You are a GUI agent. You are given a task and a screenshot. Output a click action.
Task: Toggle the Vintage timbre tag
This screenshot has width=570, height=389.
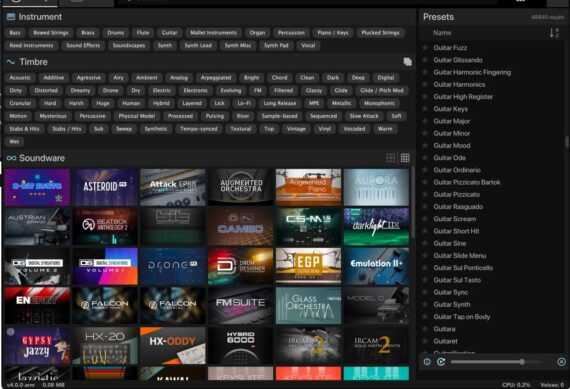point(296,129)
